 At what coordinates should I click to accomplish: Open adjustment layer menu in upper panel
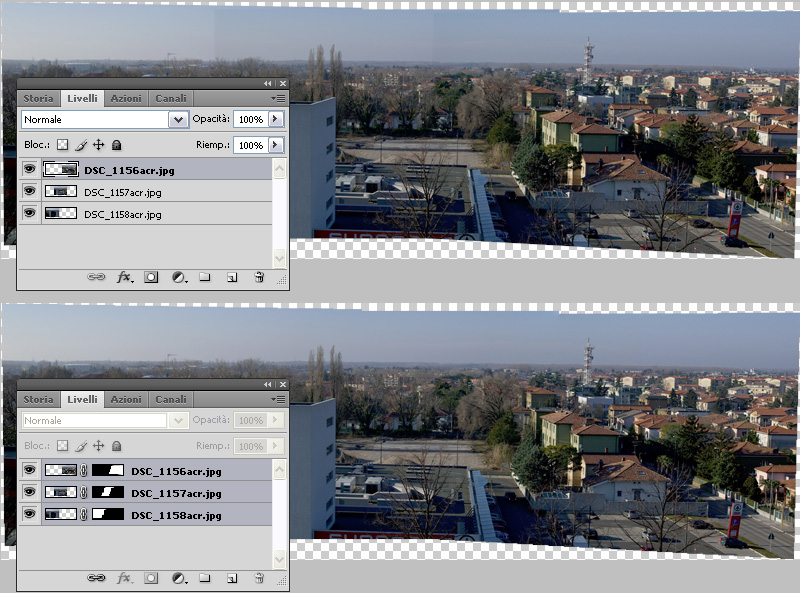pos(178,277)
